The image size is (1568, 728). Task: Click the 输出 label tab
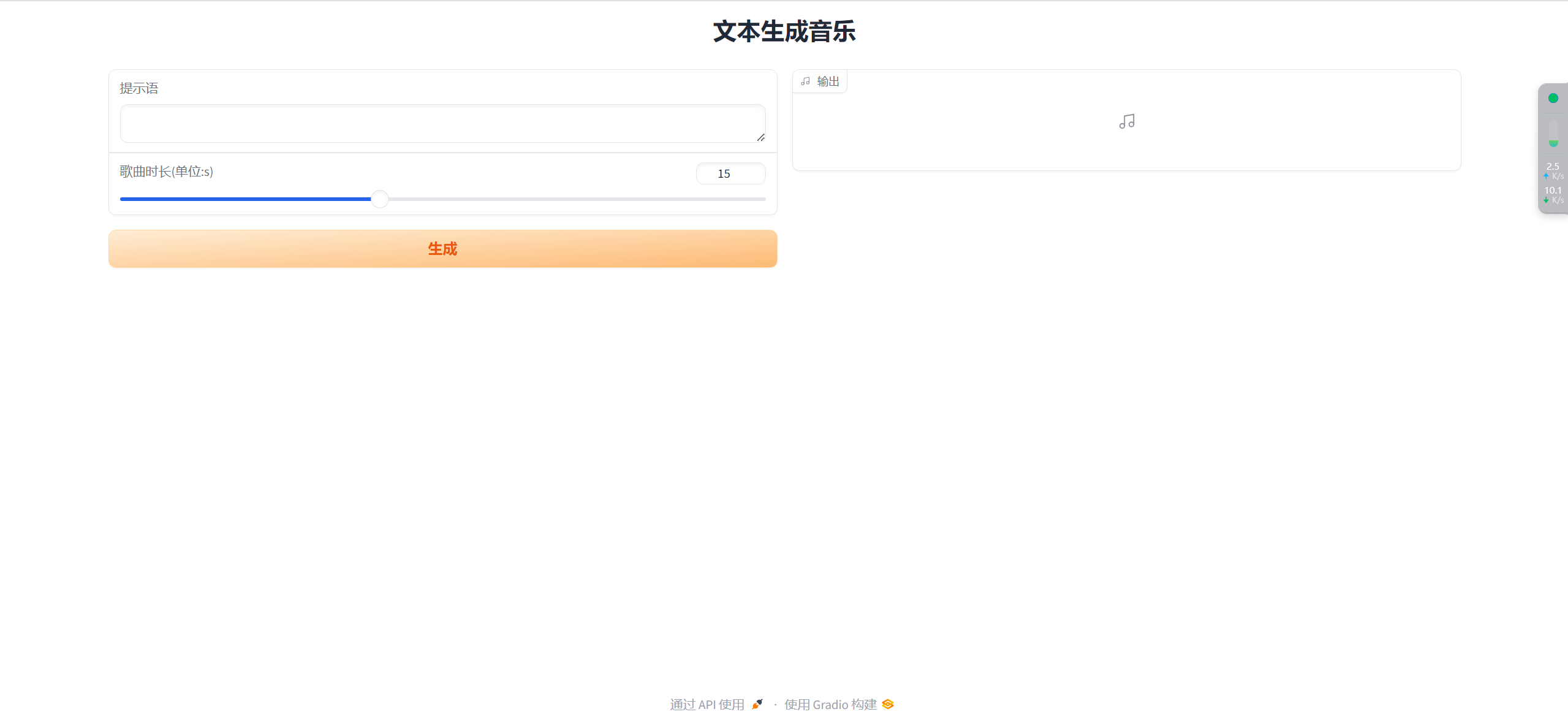coord(828,82)
